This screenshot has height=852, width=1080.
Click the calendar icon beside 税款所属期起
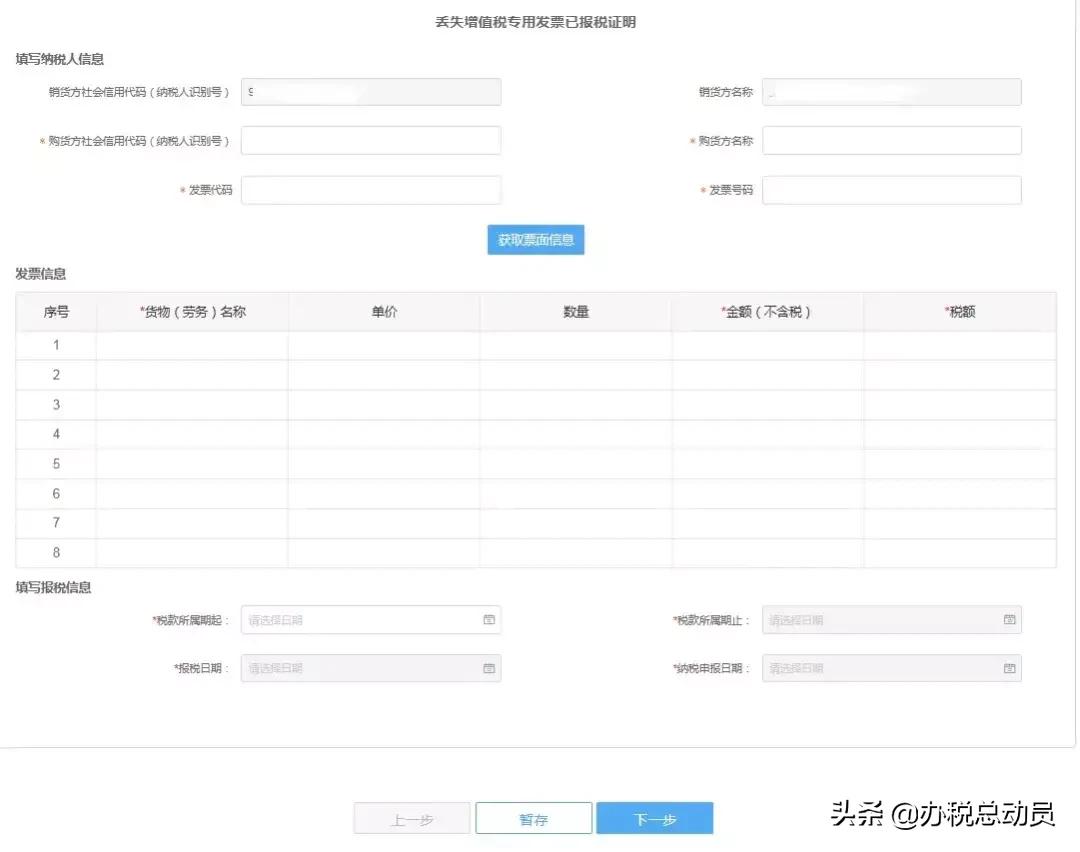[x=489, y=619]
